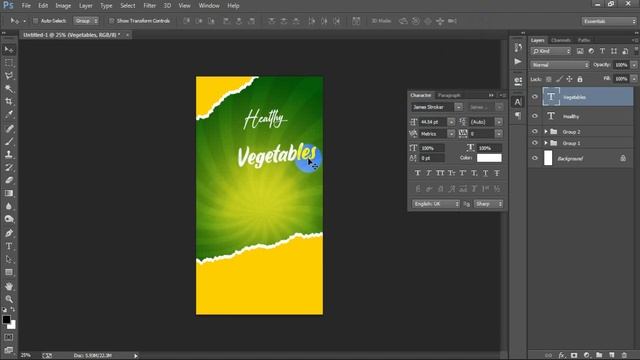
Task: Add a layer style with fx icon
Action: pyautogui.click(x=562, y=355)
